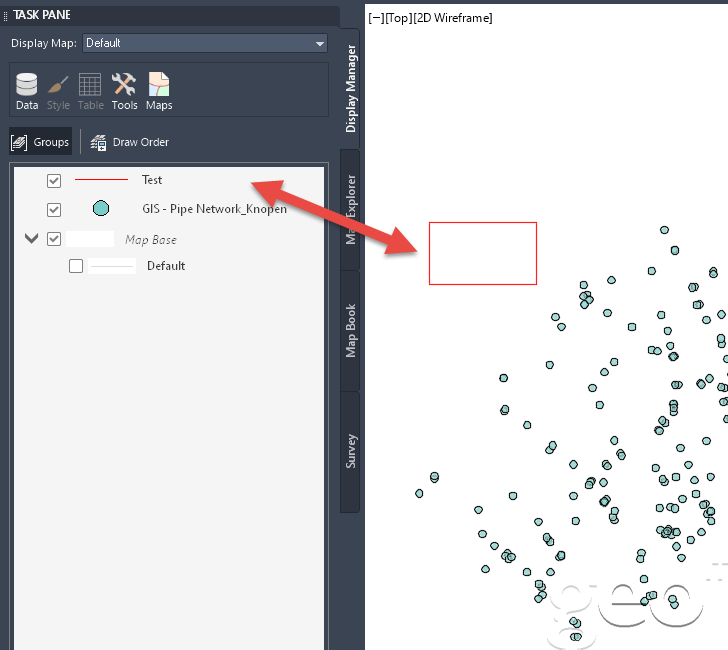The height and width of the screenshot is (650, 728).
Task: Click the Default layer line swatch
Action: (112, 266)
